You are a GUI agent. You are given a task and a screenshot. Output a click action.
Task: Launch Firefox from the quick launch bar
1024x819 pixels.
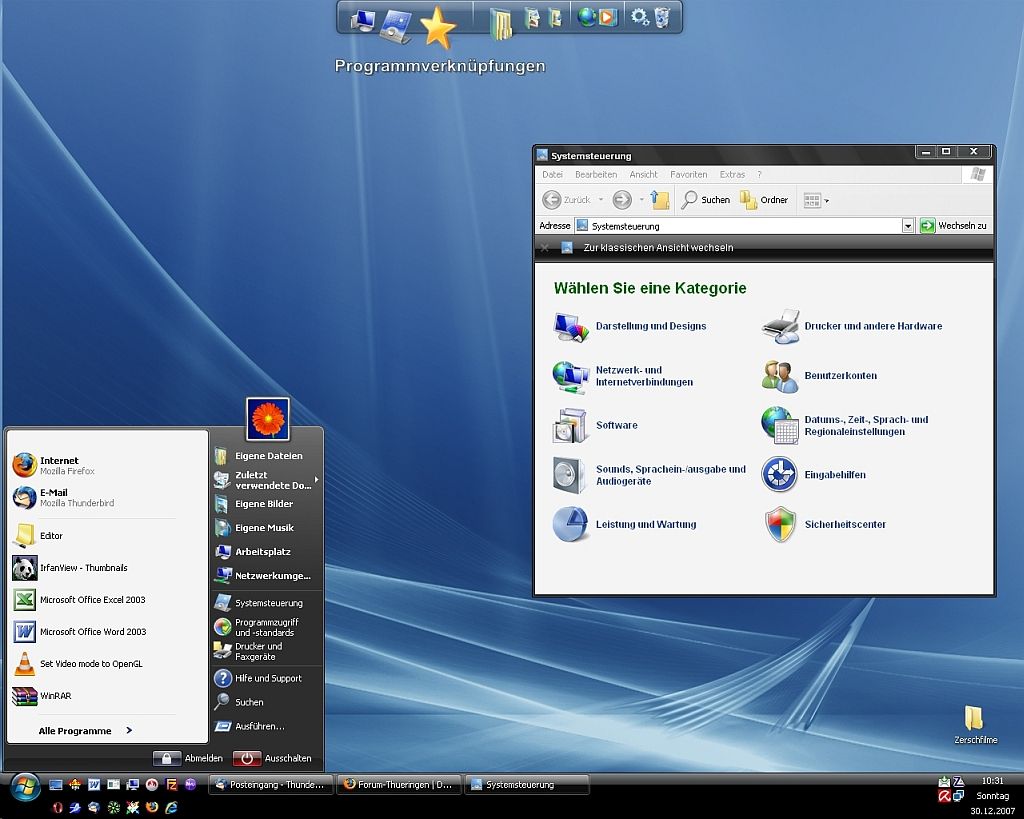[152, 808]
